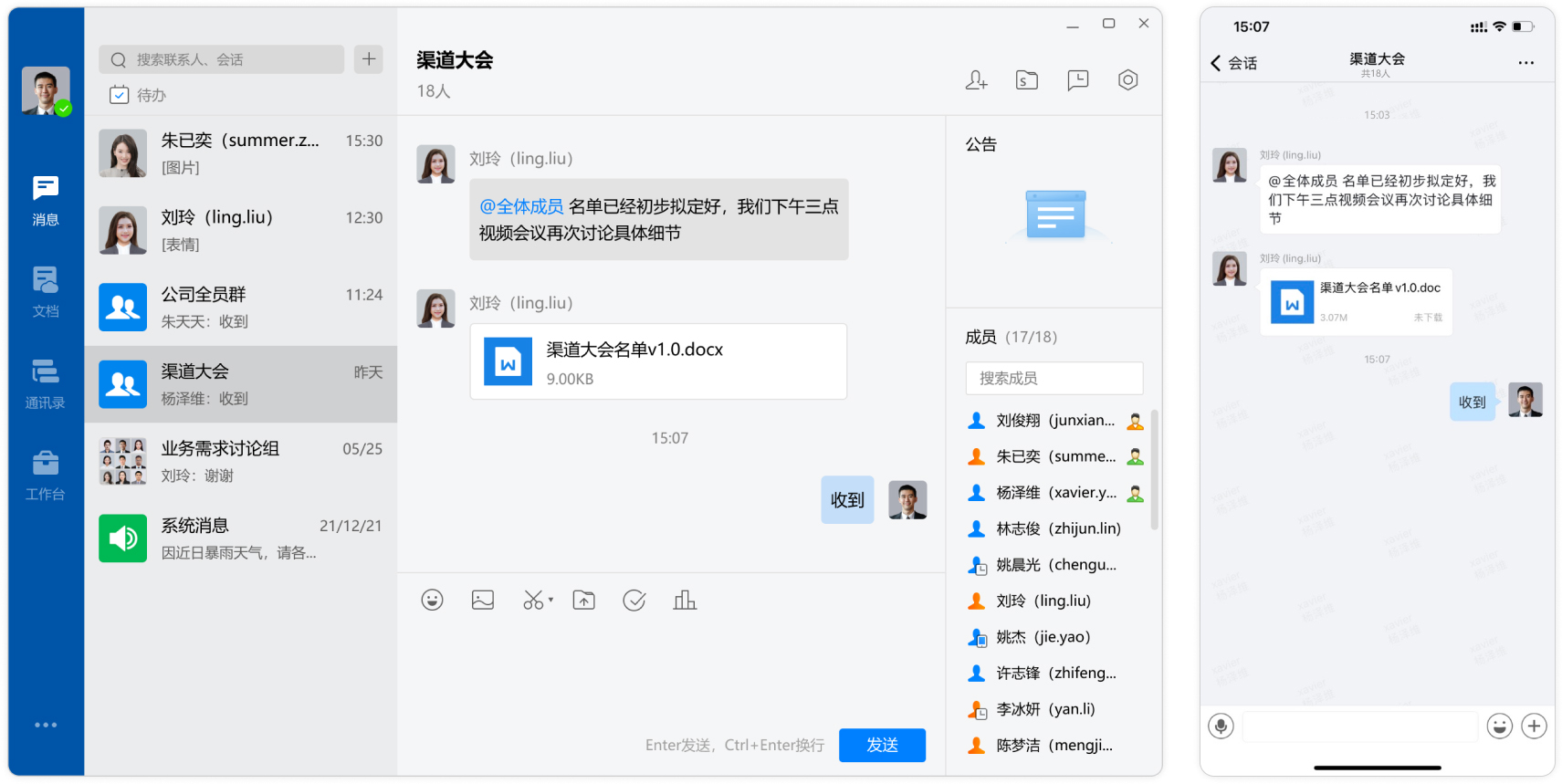Click the sender avatar beside 收到 in phone view
1562x784 pixels.
click(1525, 400)
